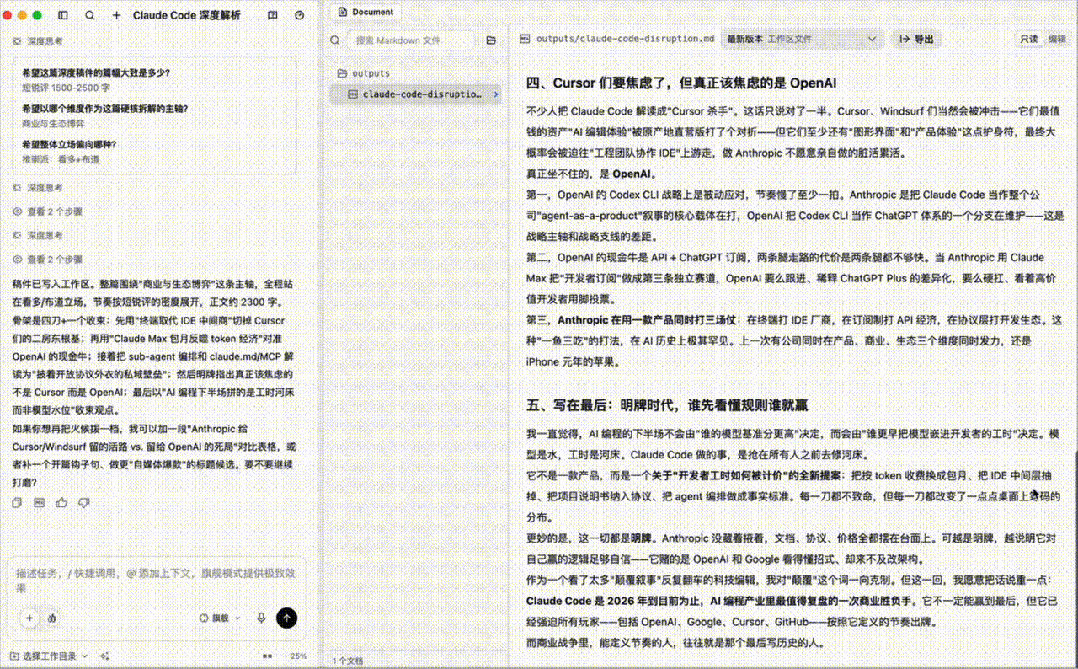Click the answer 短锐评 1500-2500 字

(x=65, y=88)
